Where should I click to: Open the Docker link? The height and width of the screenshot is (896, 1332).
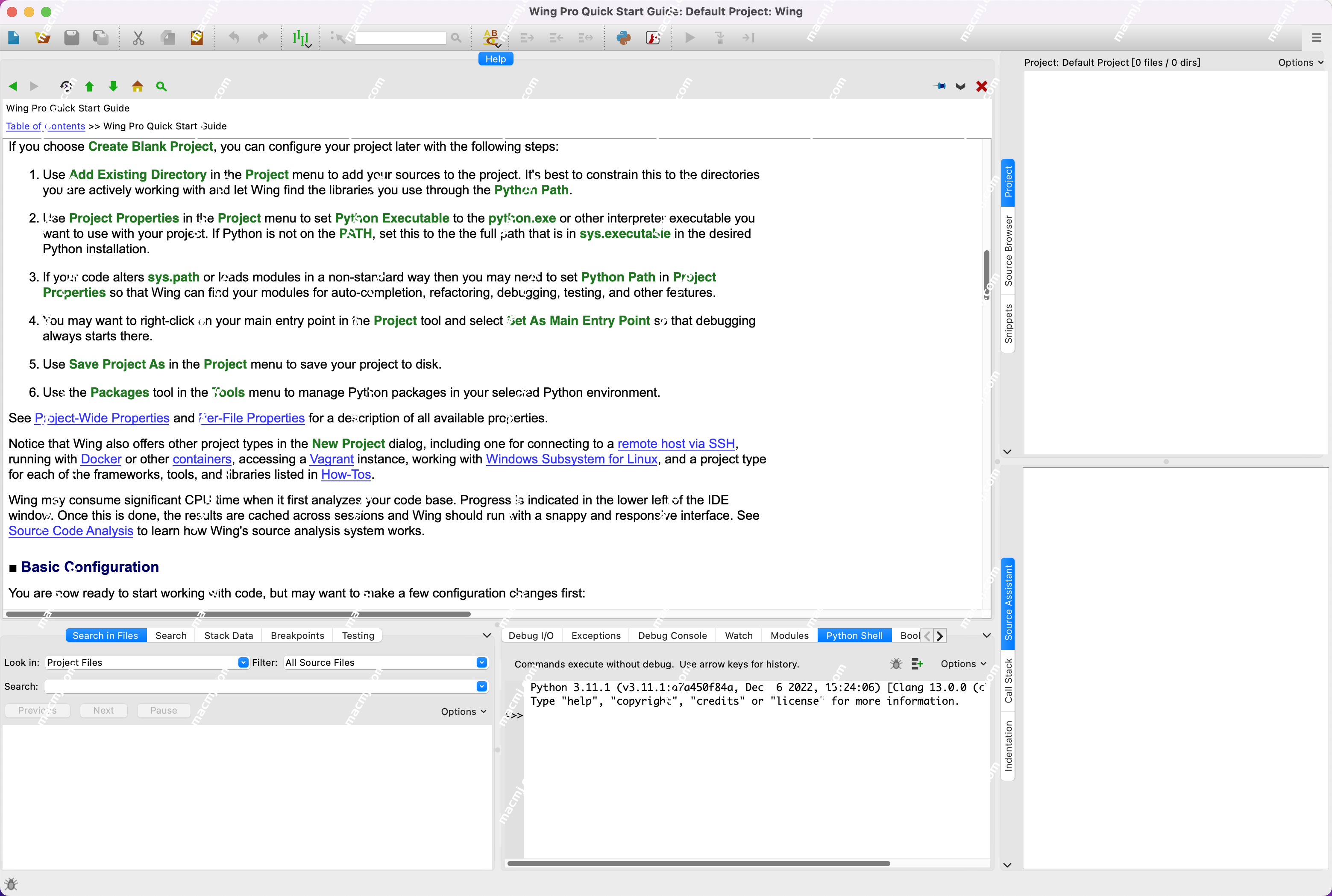[x=101, y=459]
